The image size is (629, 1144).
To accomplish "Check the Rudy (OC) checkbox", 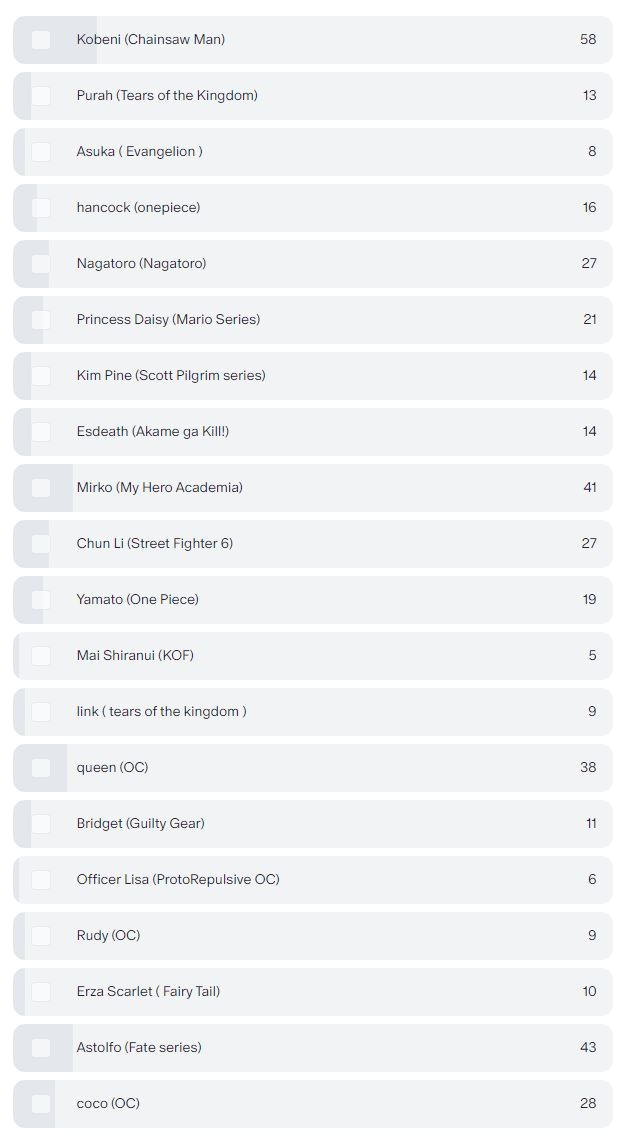I will 41,936.
